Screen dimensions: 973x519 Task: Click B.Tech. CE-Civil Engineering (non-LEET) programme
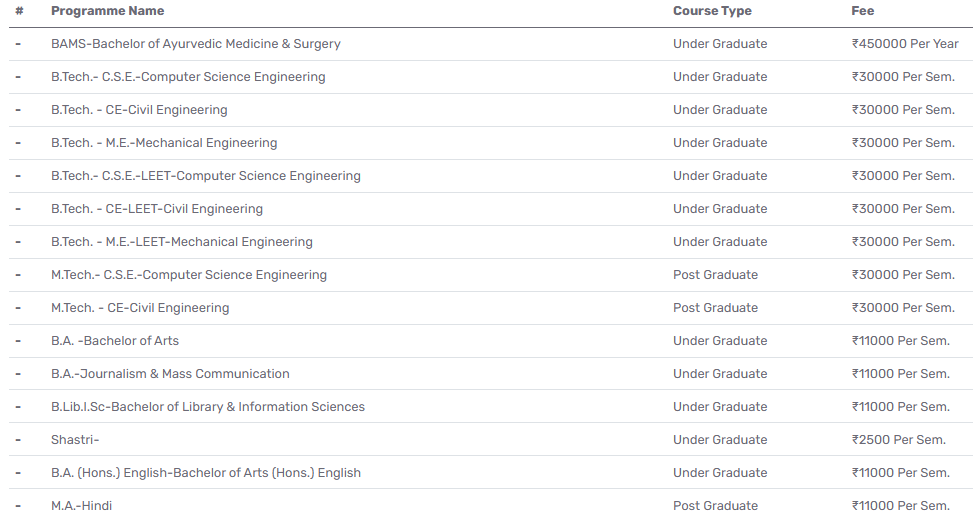pyautogui.click(x=139, y=110)
